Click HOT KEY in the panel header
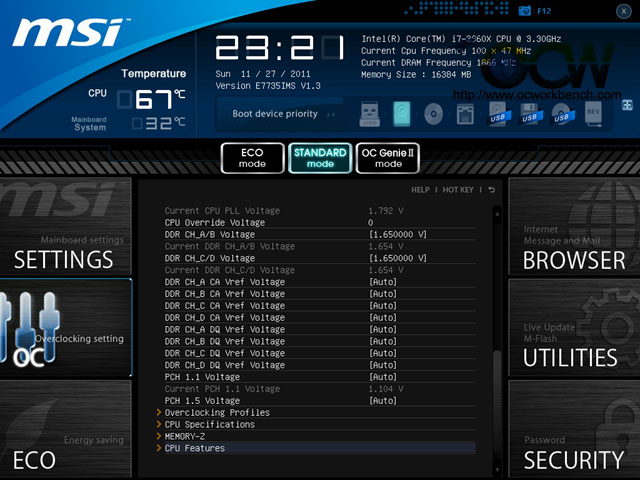Image resolution: width=640 pixels, height=480 pixels. click(458, 190)
